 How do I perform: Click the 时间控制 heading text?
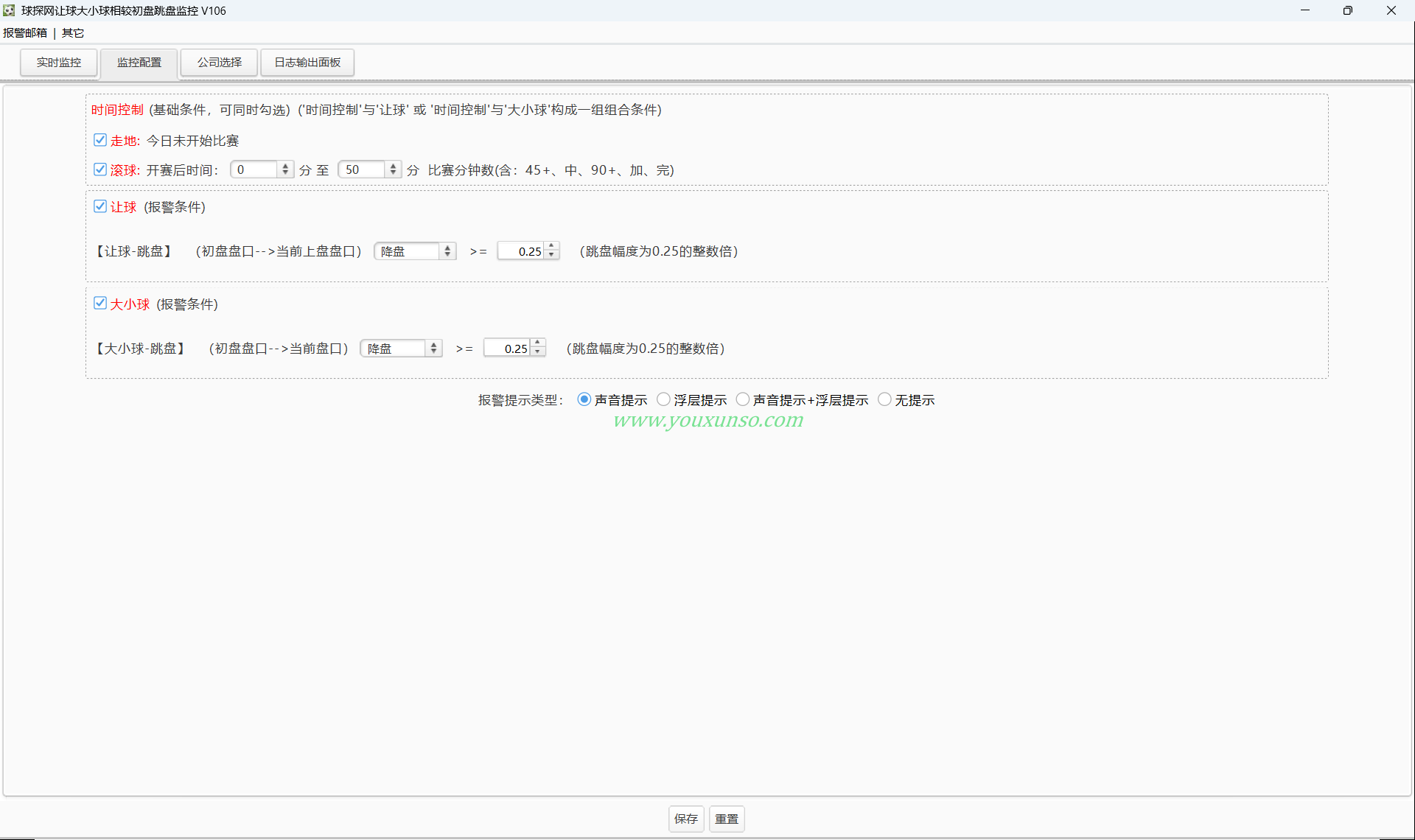[117, 110]
